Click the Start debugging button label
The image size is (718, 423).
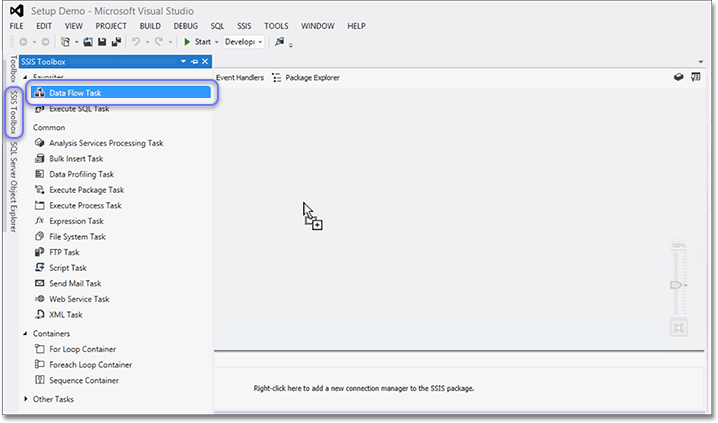coord(203,42)
